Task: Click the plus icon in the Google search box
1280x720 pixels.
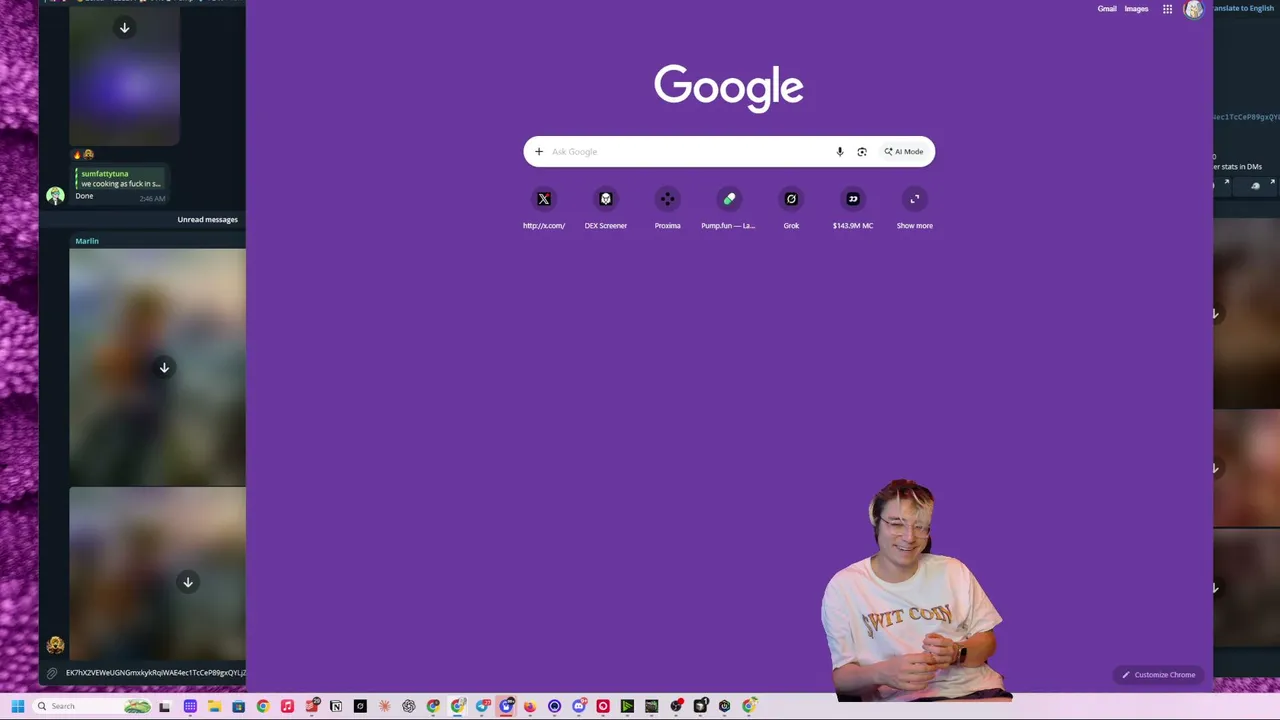Action: click(538, 152)
